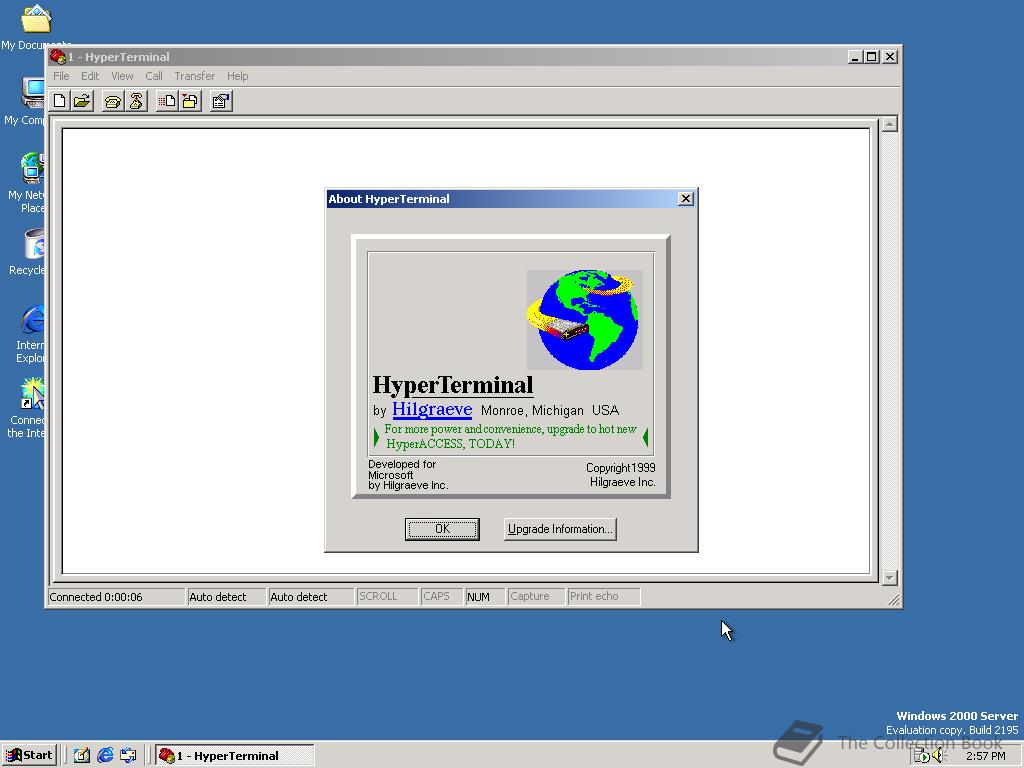Click the New connection toolbar icon
The height and width of the screenshot is (768, 1024).
59,101
